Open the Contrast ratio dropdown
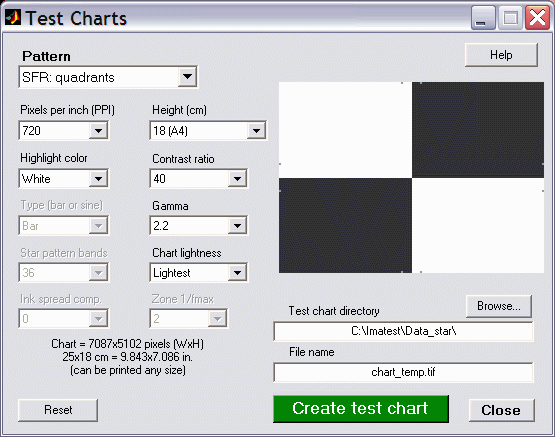 coord(199,178)
